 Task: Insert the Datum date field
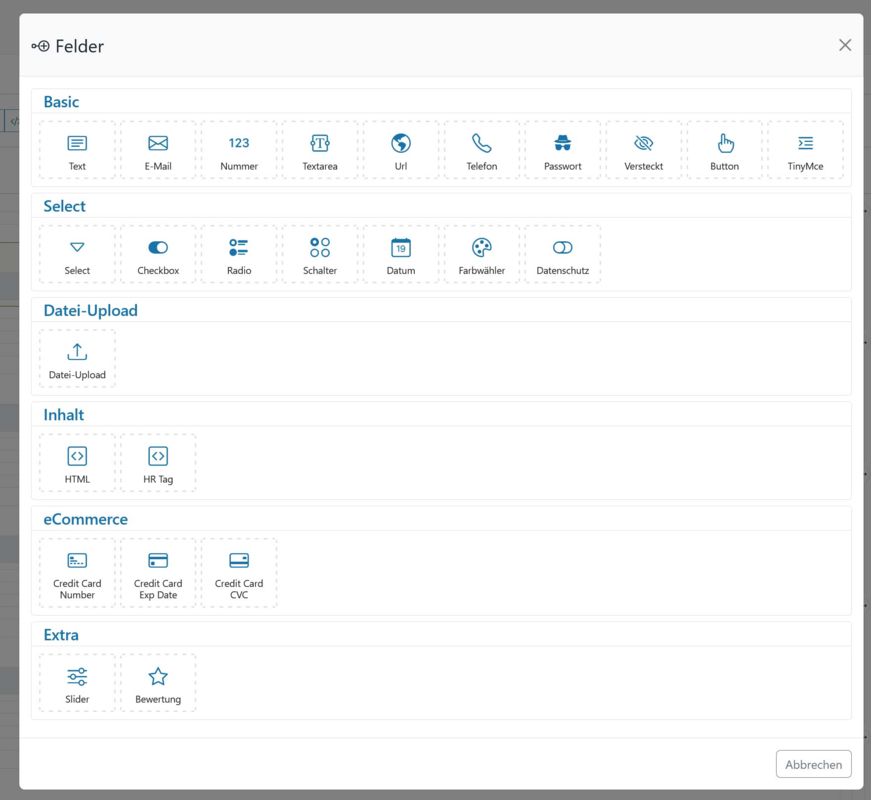click(401, 254)
